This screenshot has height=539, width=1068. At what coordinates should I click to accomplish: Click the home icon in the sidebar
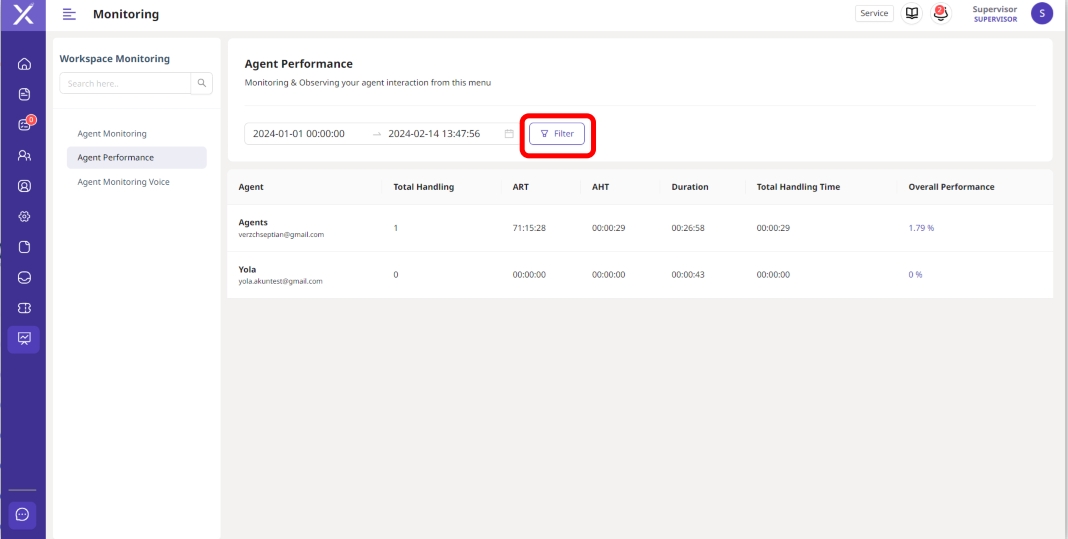point(23,64)
